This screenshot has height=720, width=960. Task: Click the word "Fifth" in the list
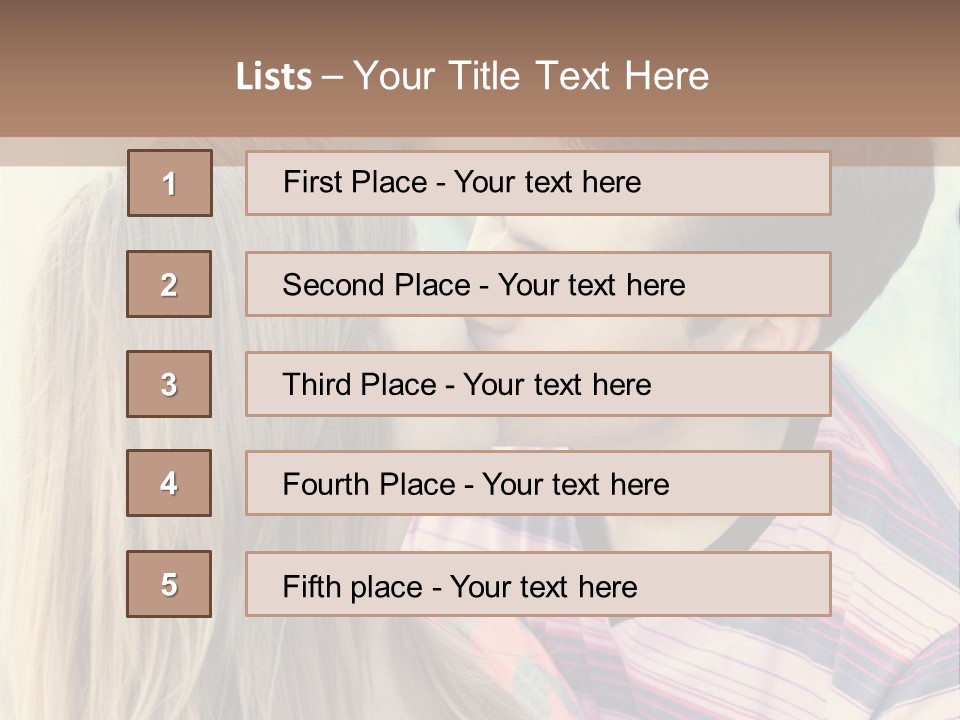312,586
